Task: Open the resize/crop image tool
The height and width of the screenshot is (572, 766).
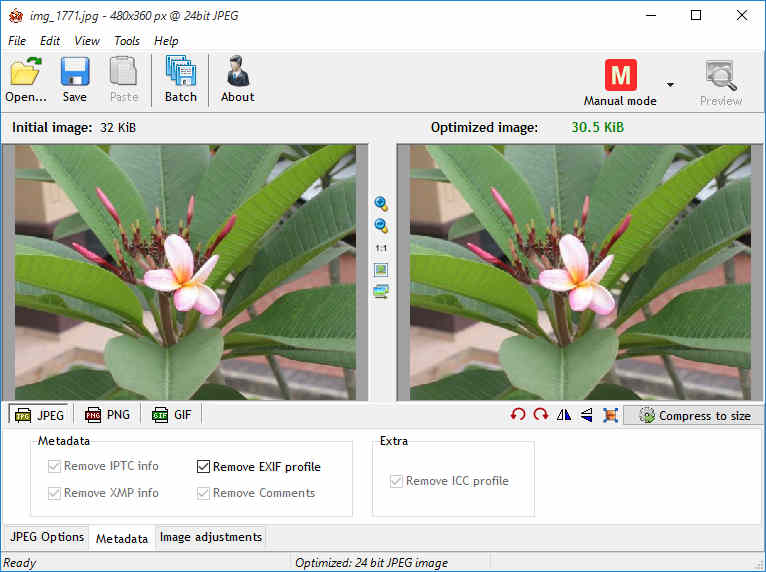Action: [x=610, y=415]
